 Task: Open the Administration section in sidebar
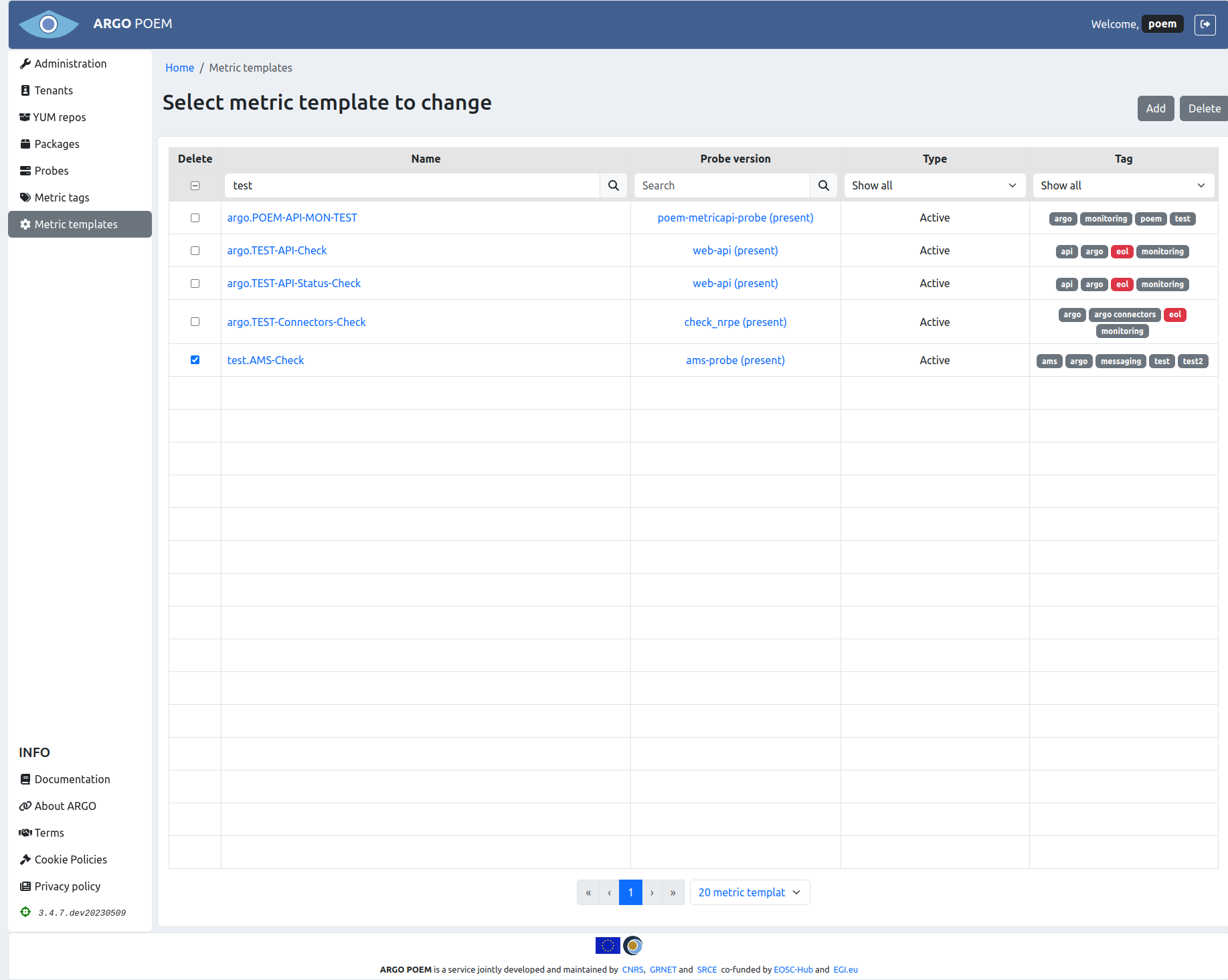click(x=70, y=64)
